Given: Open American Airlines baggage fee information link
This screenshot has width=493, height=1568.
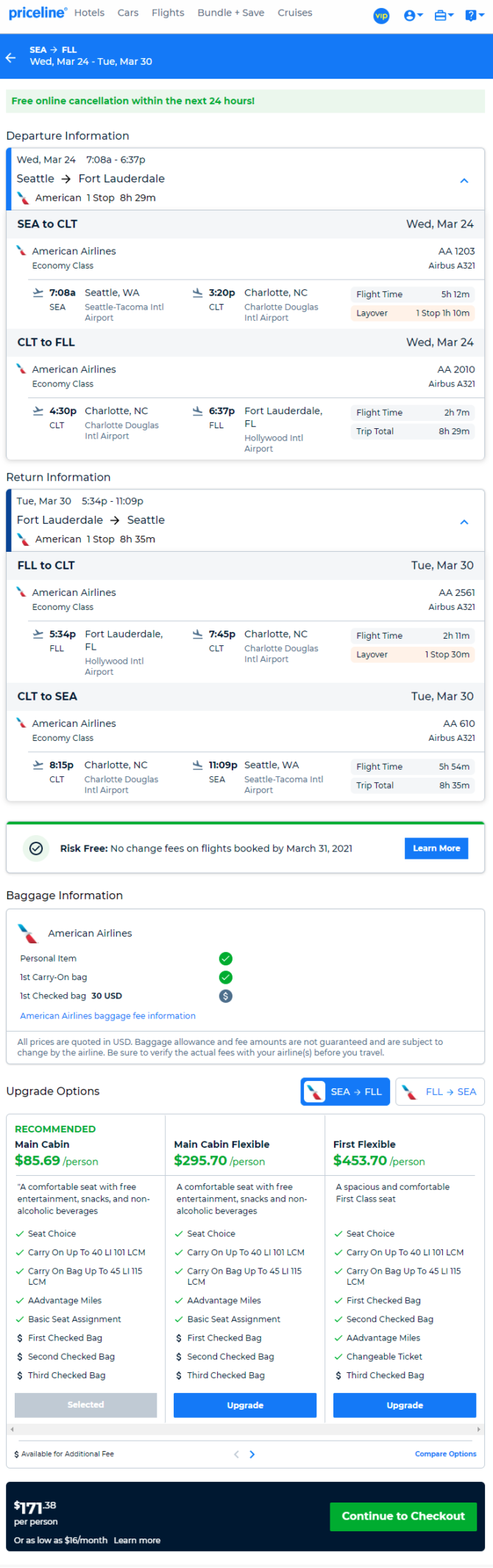Looking at the screenshot, I should (x=107, y=1015).
